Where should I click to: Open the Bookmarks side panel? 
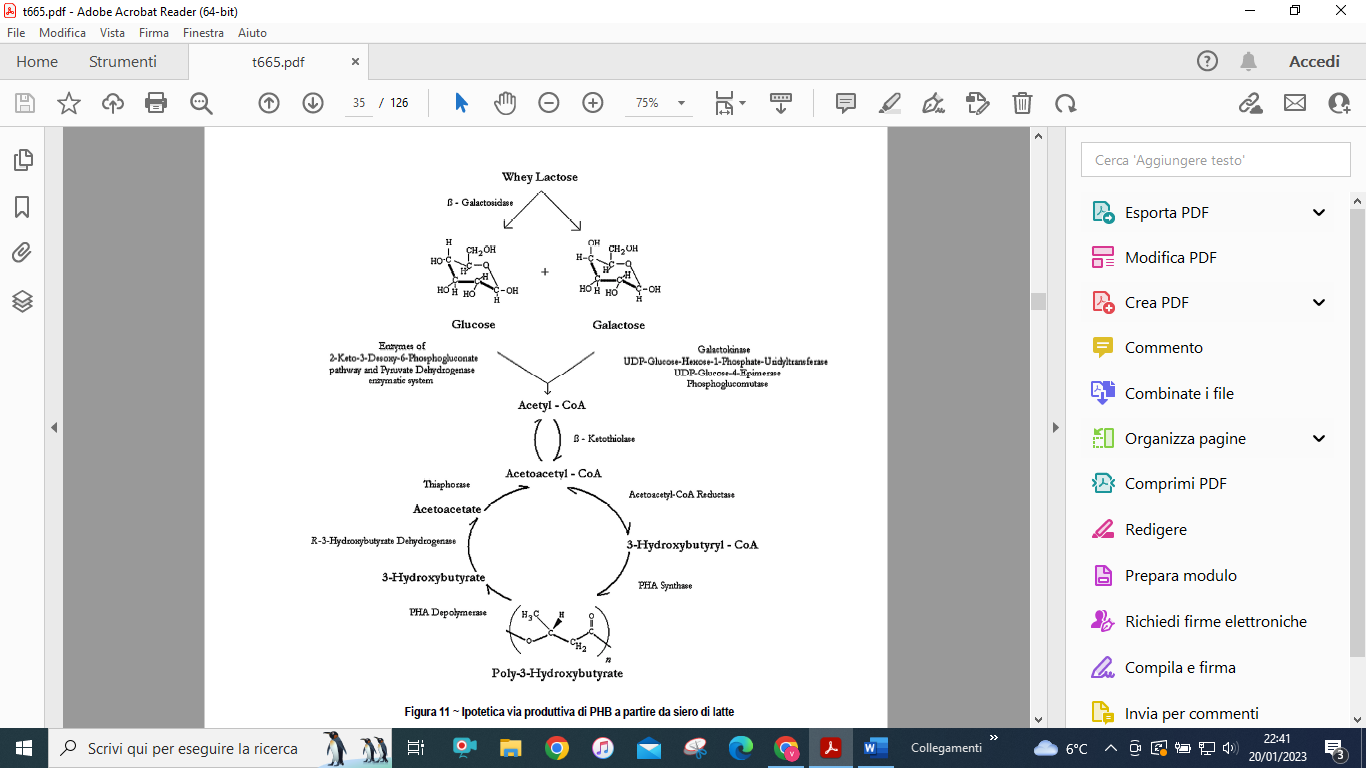pos(22,207)
